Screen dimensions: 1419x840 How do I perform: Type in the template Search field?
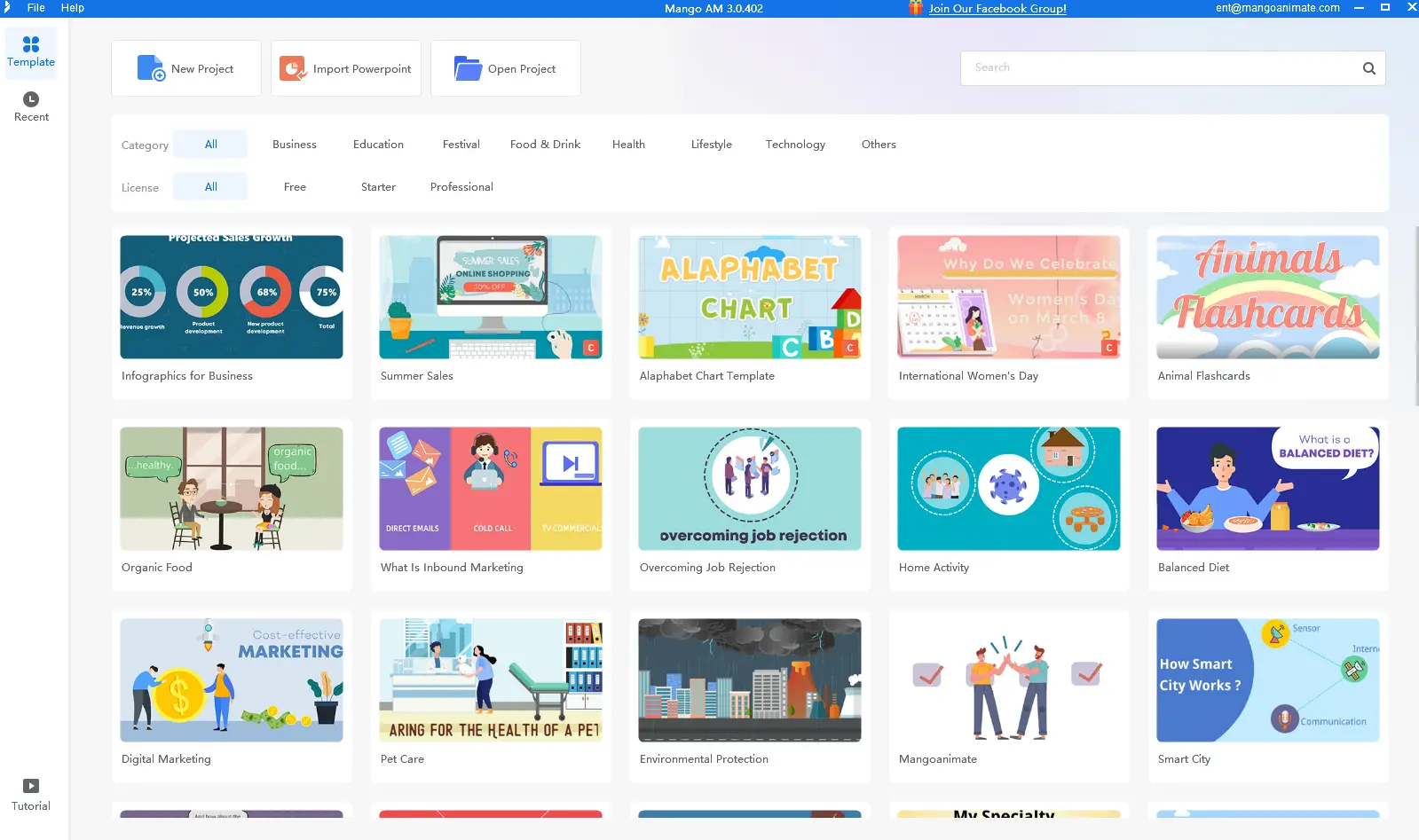click(1163, 68)
